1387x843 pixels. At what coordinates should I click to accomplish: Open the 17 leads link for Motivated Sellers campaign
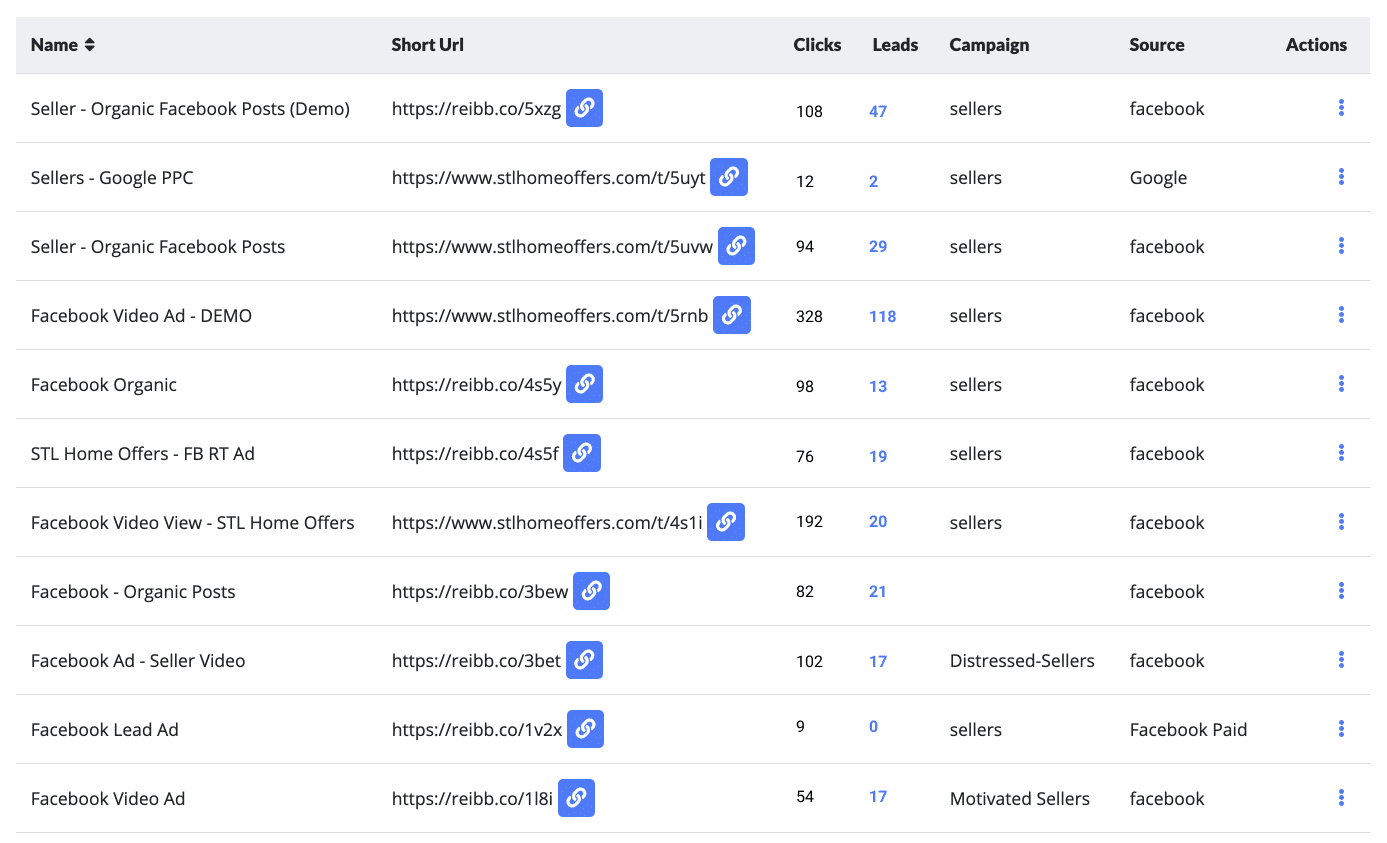878,796
